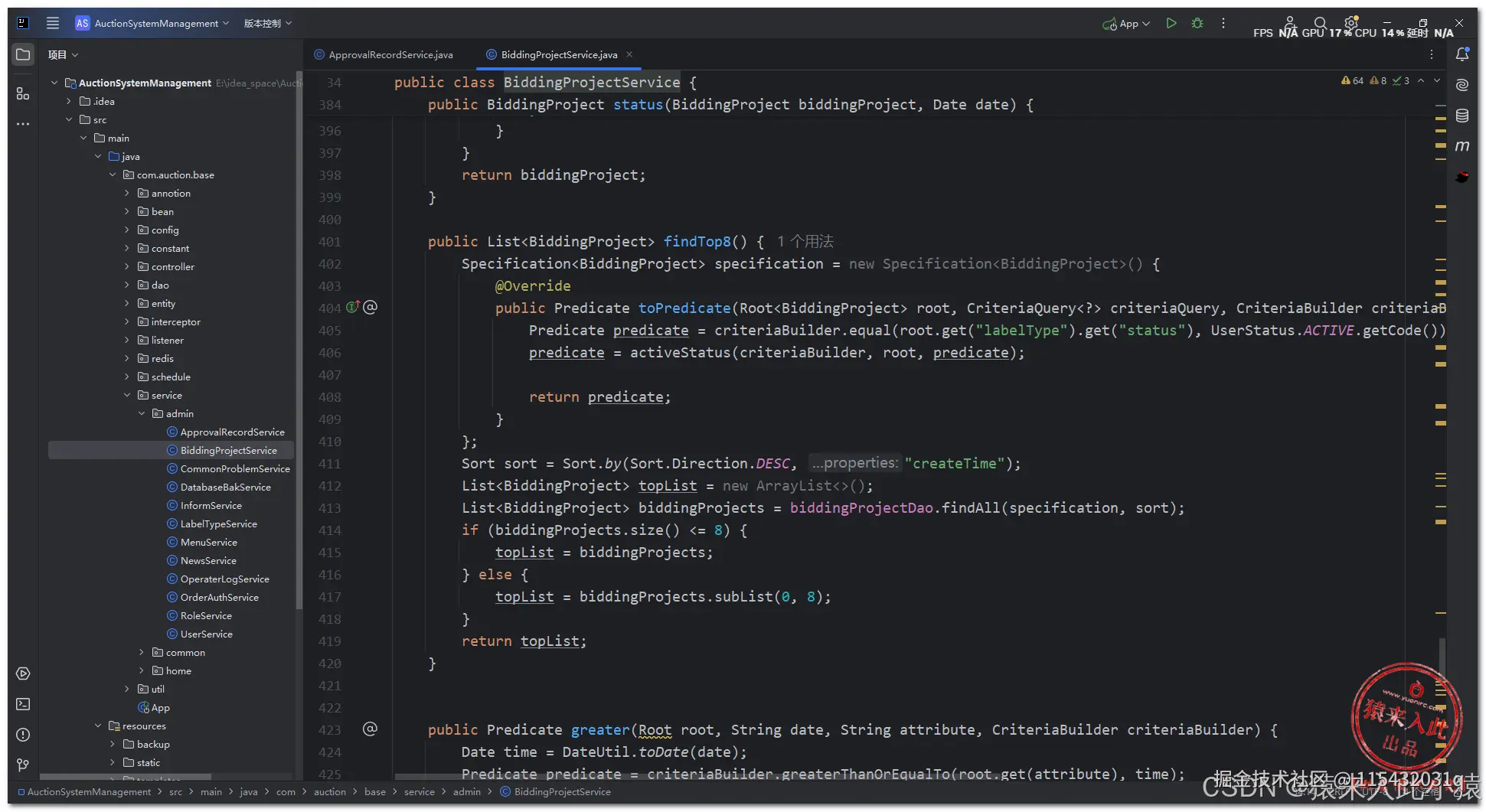Open editor tab options menu
Image resolution: width=1486 pixels, height=812 pixels.
(x=1432, y=54)
